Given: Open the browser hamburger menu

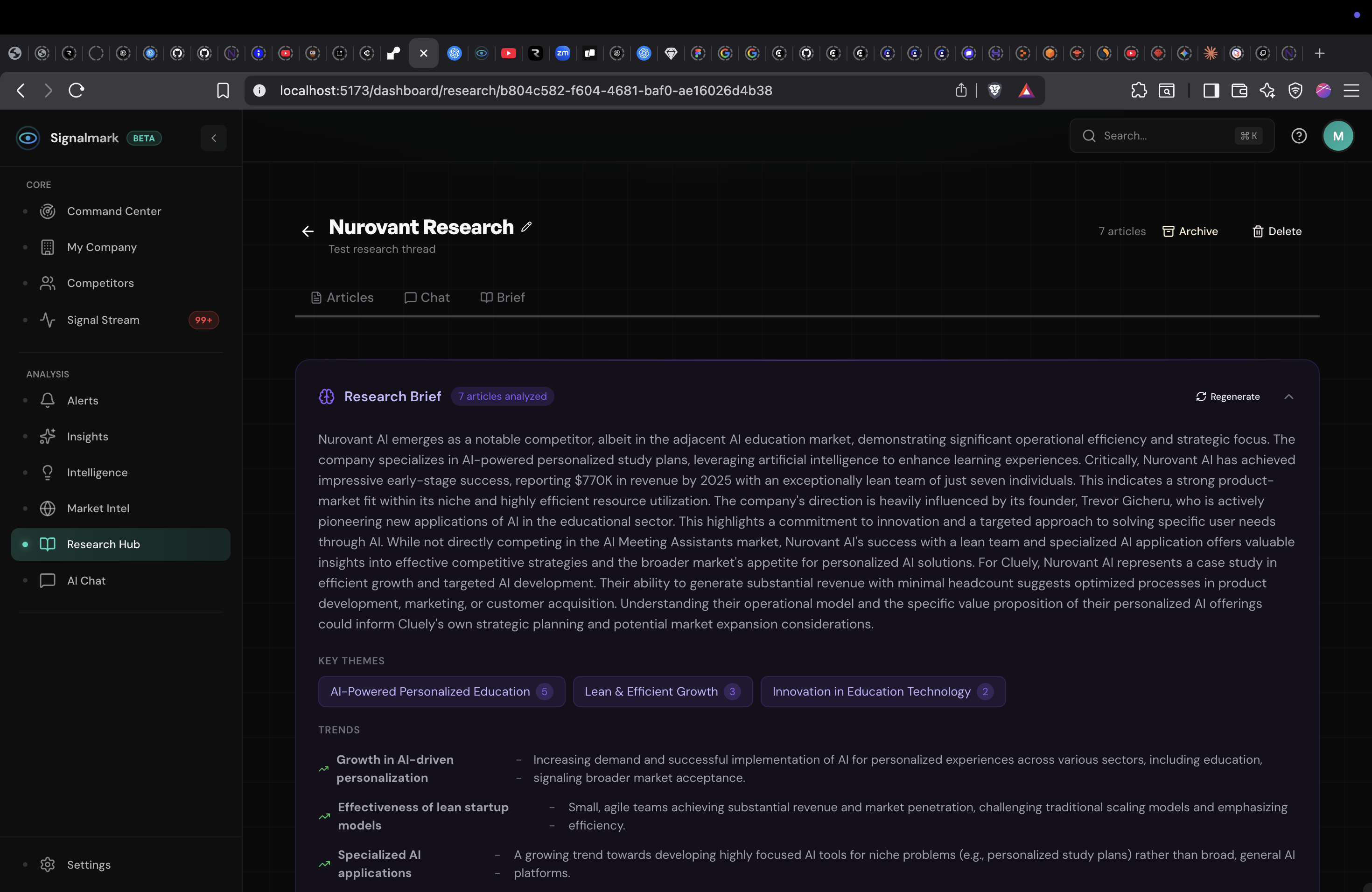Looking at the screenshot, I should 1351,91.
